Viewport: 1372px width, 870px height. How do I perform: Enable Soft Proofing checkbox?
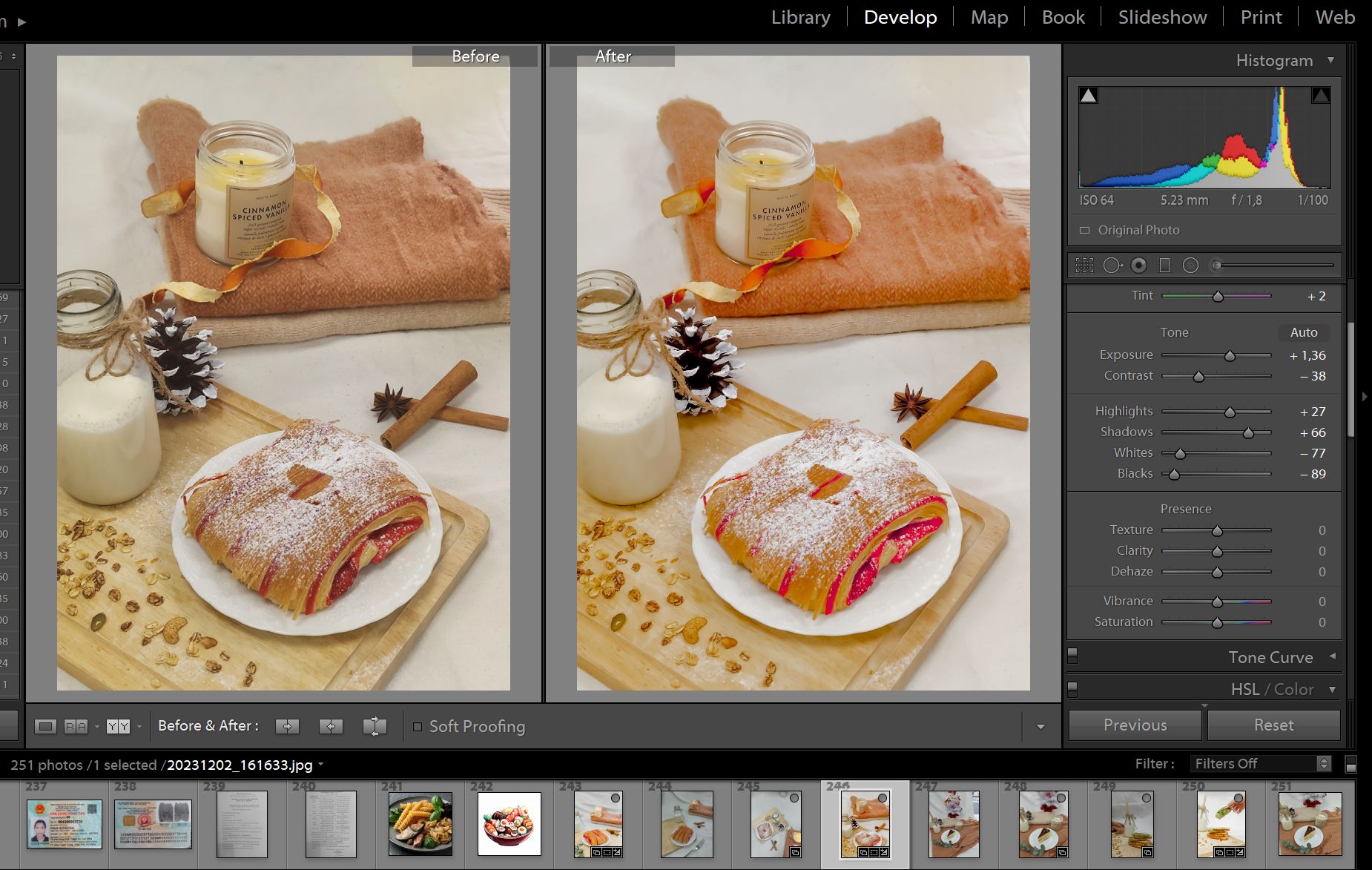click(418, 727)
